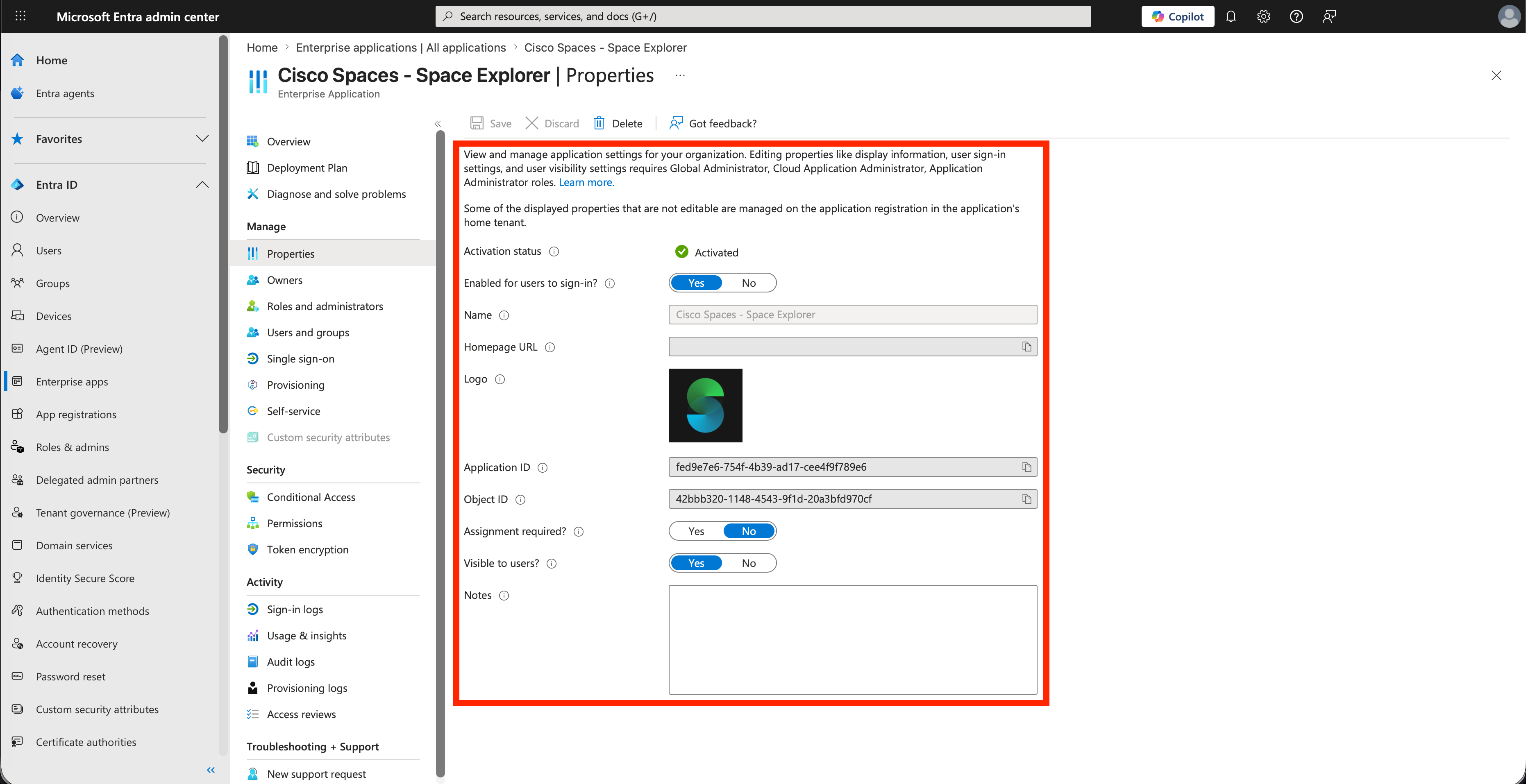1526x784 pixels.
Task: Open the notifications bell
Action: (1231, 16)
